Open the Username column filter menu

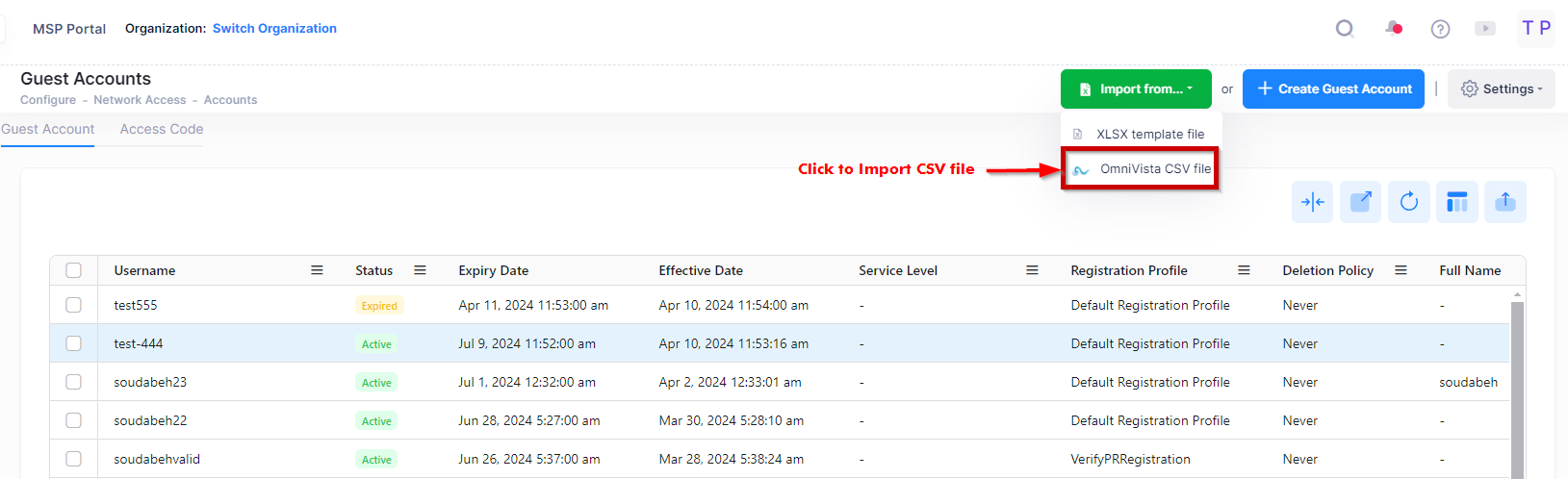tap(317, 270)
